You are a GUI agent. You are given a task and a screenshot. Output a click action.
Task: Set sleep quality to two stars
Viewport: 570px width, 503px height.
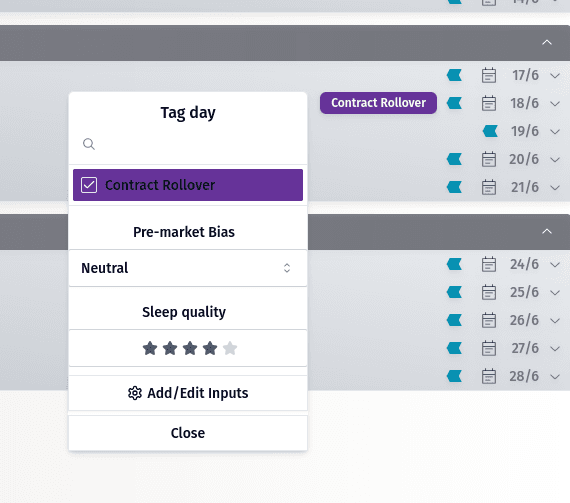[170, 349]
